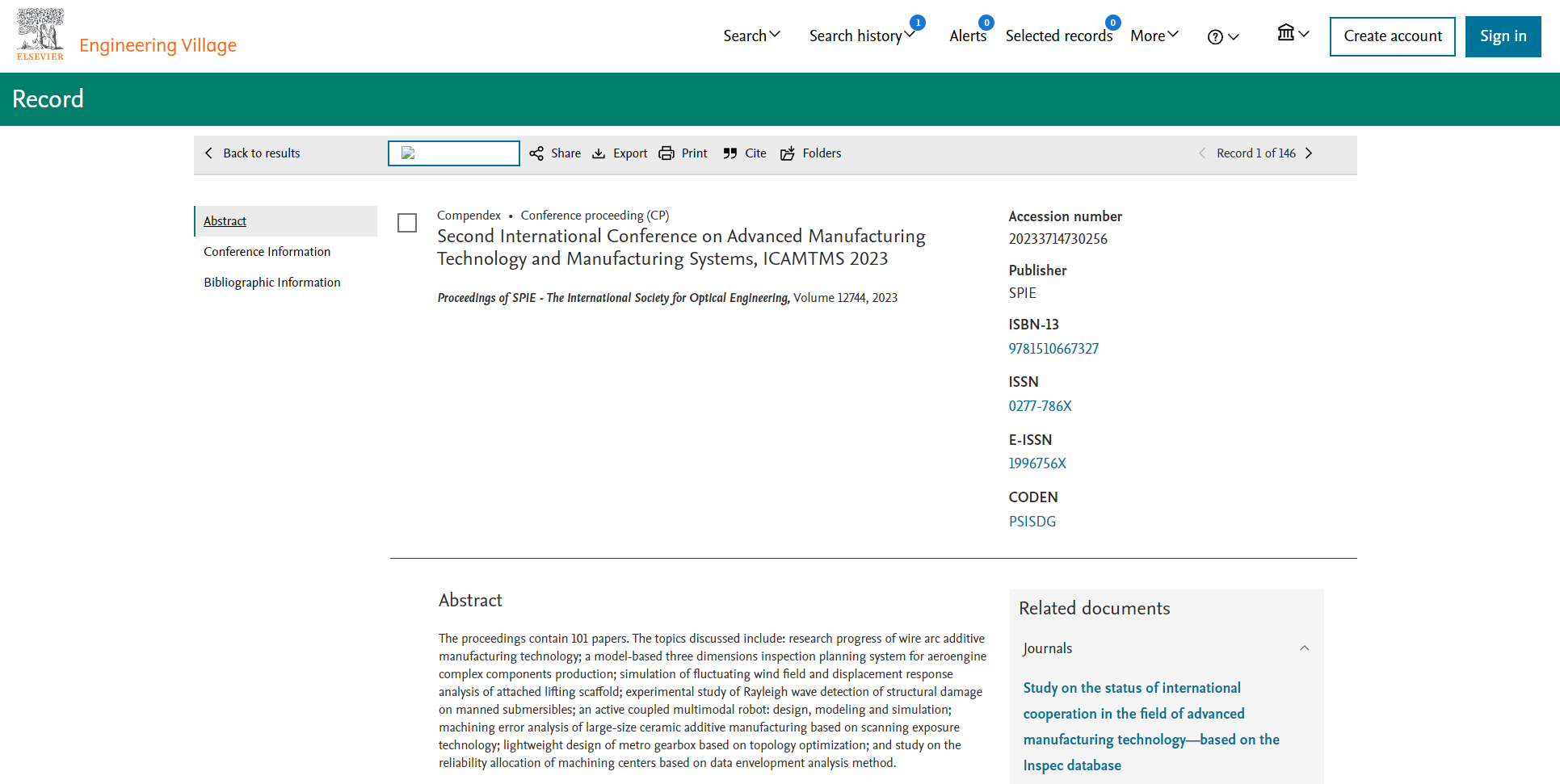Open Selected records in navigation
The width and height of the screenshot is (1560, 784).
click(1059, 36)
